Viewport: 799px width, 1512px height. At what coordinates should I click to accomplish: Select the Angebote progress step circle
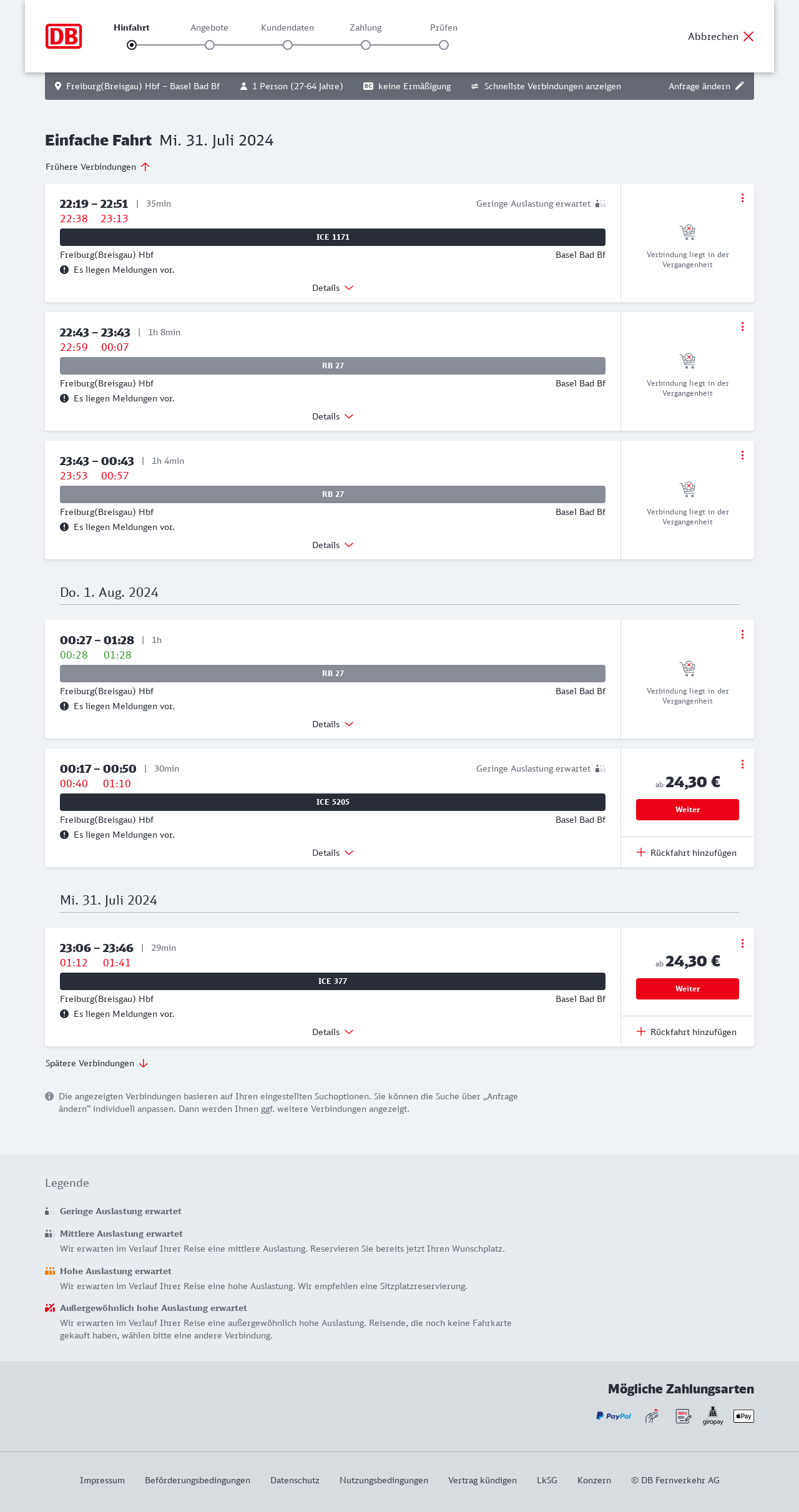tap(210, 45)
